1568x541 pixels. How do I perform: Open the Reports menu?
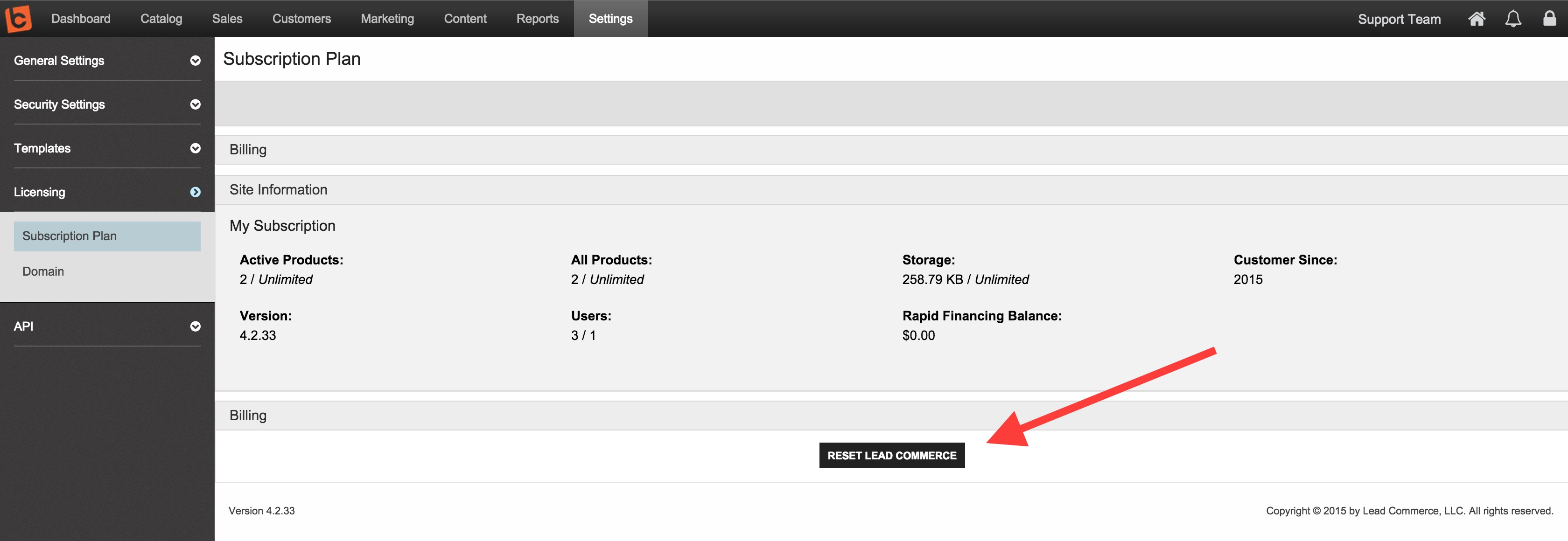pyautogui.click(x=538, y=18)
